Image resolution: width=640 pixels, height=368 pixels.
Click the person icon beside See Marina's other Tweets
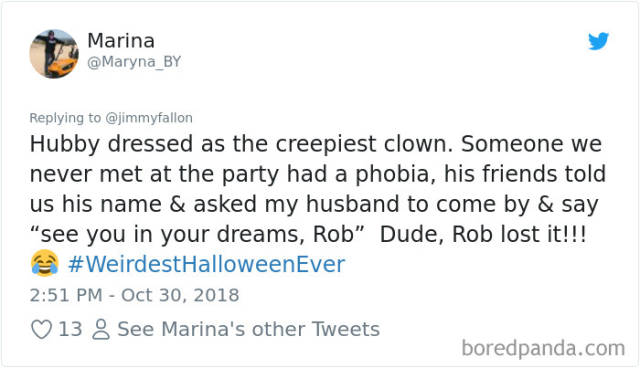[x=101, y=329]
